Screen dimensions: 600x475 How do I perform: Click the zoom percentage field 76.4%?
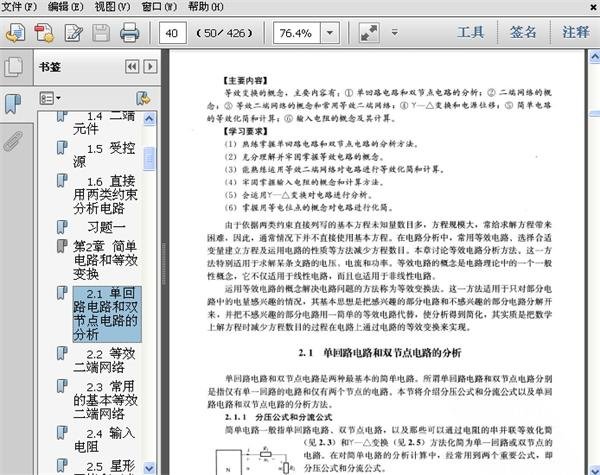click(296, 33)
